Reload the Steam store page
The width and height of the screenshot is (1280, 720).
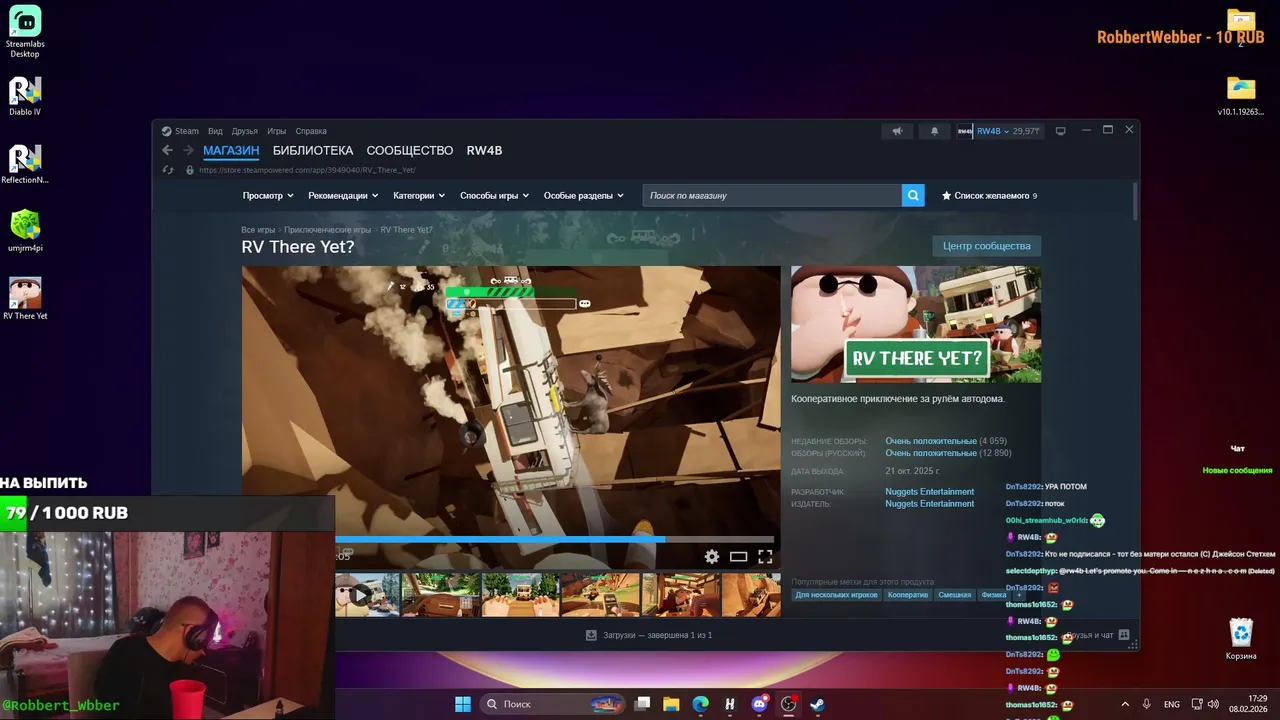point(169,170)
